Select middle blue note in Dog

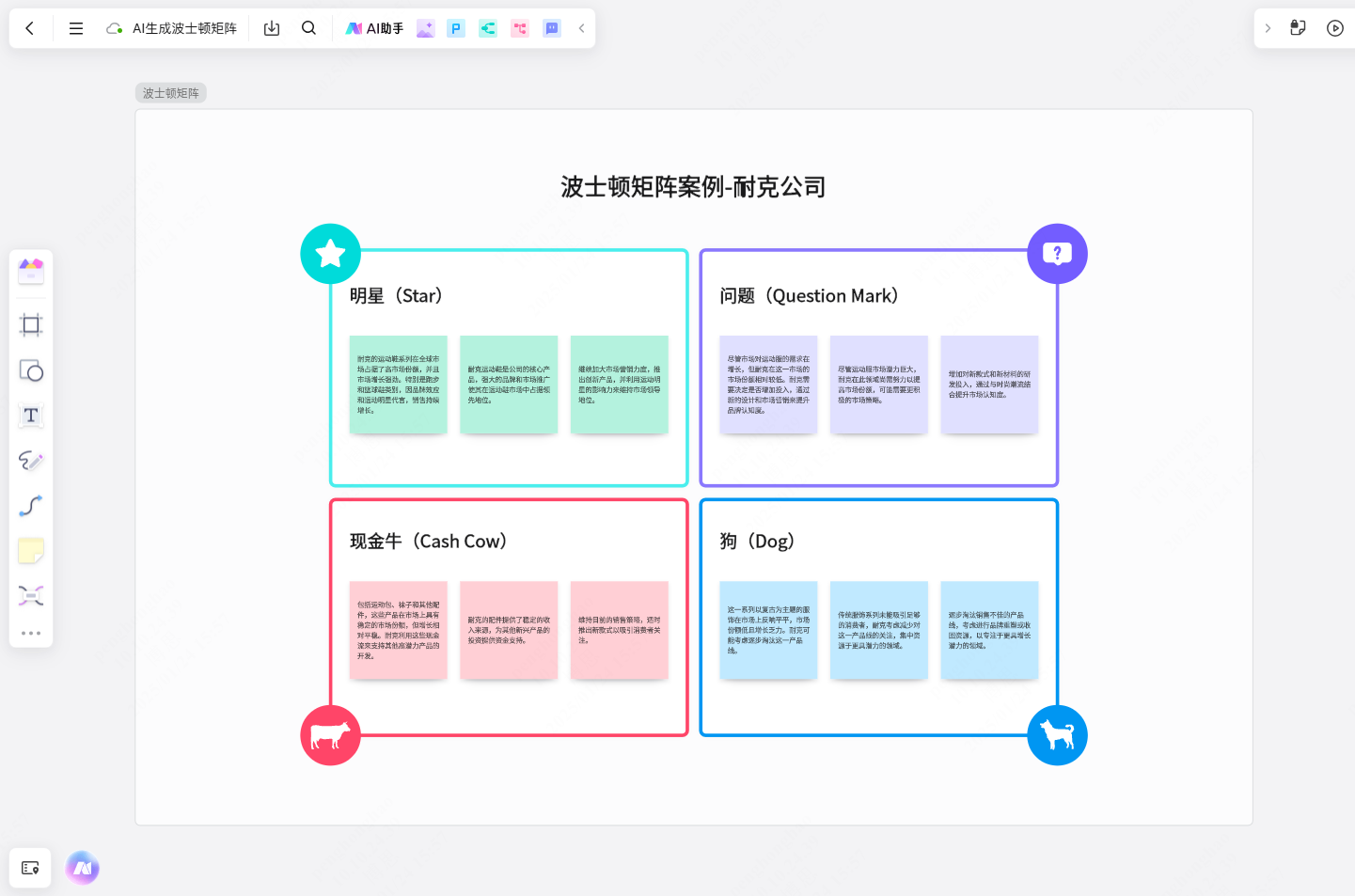pyautogui.click(x=879, y=630)
